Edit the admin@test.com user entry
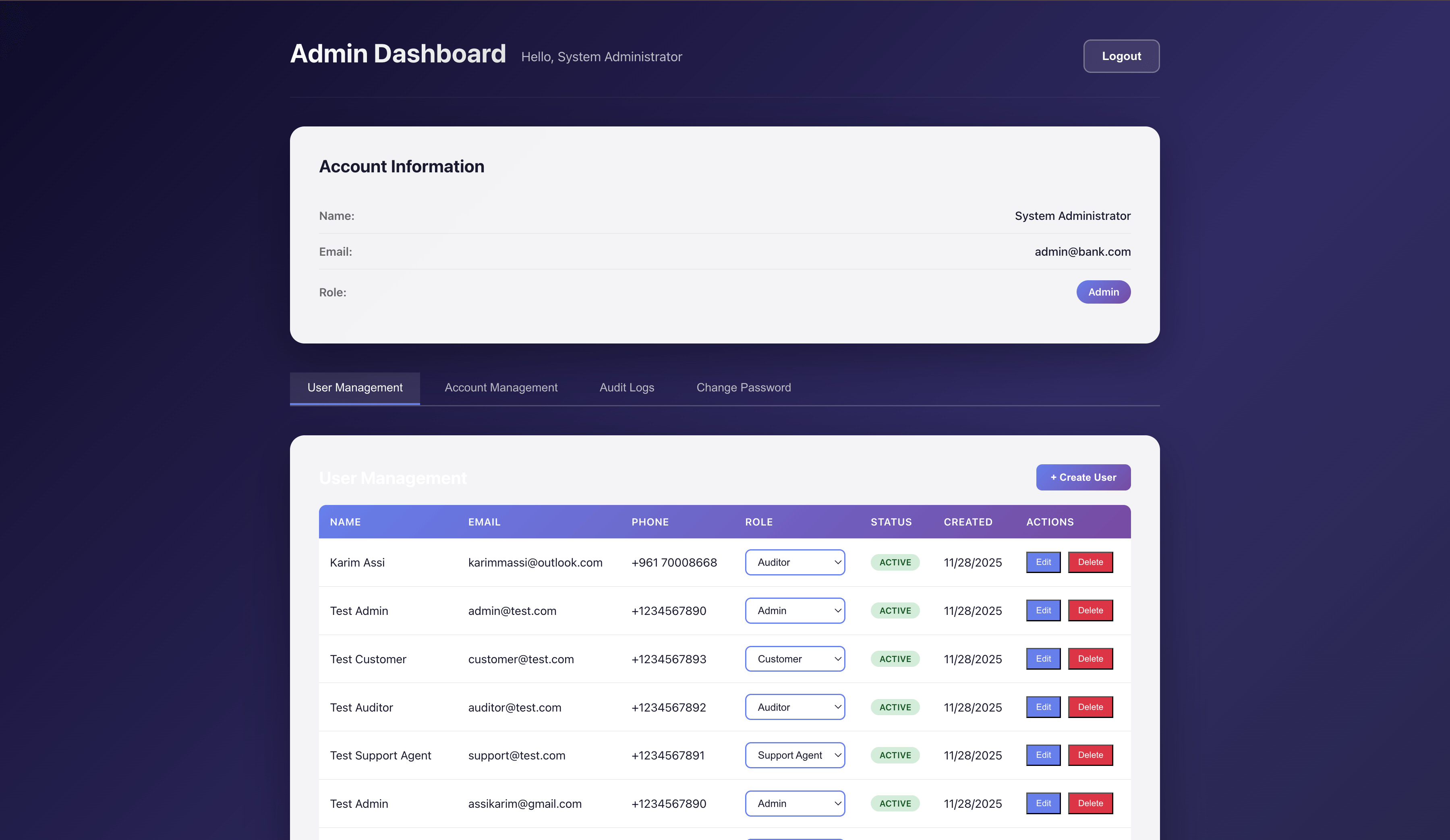 pyautogui.click(x=1043, y=610)
